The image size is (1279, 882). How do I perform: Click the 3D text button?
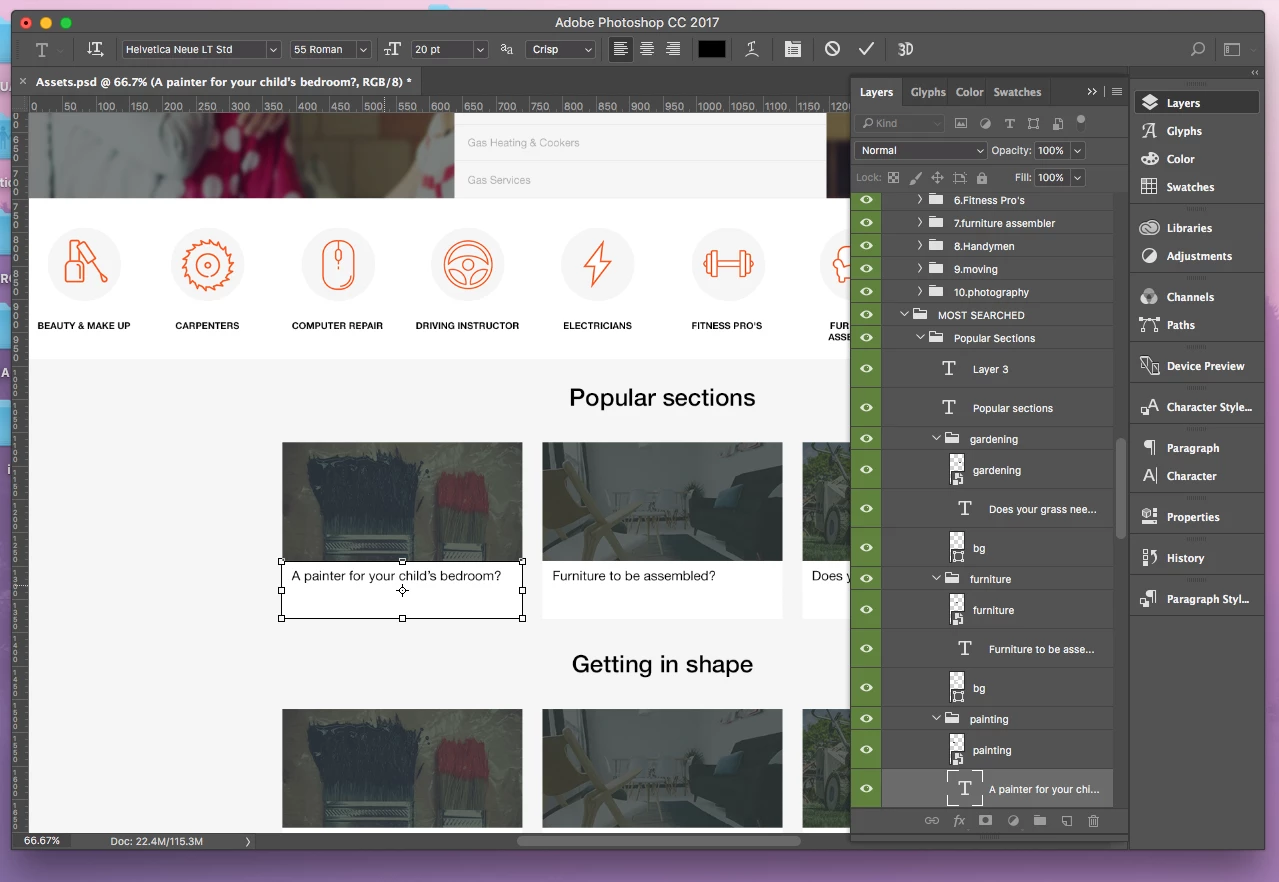click(x=905, y=49)
